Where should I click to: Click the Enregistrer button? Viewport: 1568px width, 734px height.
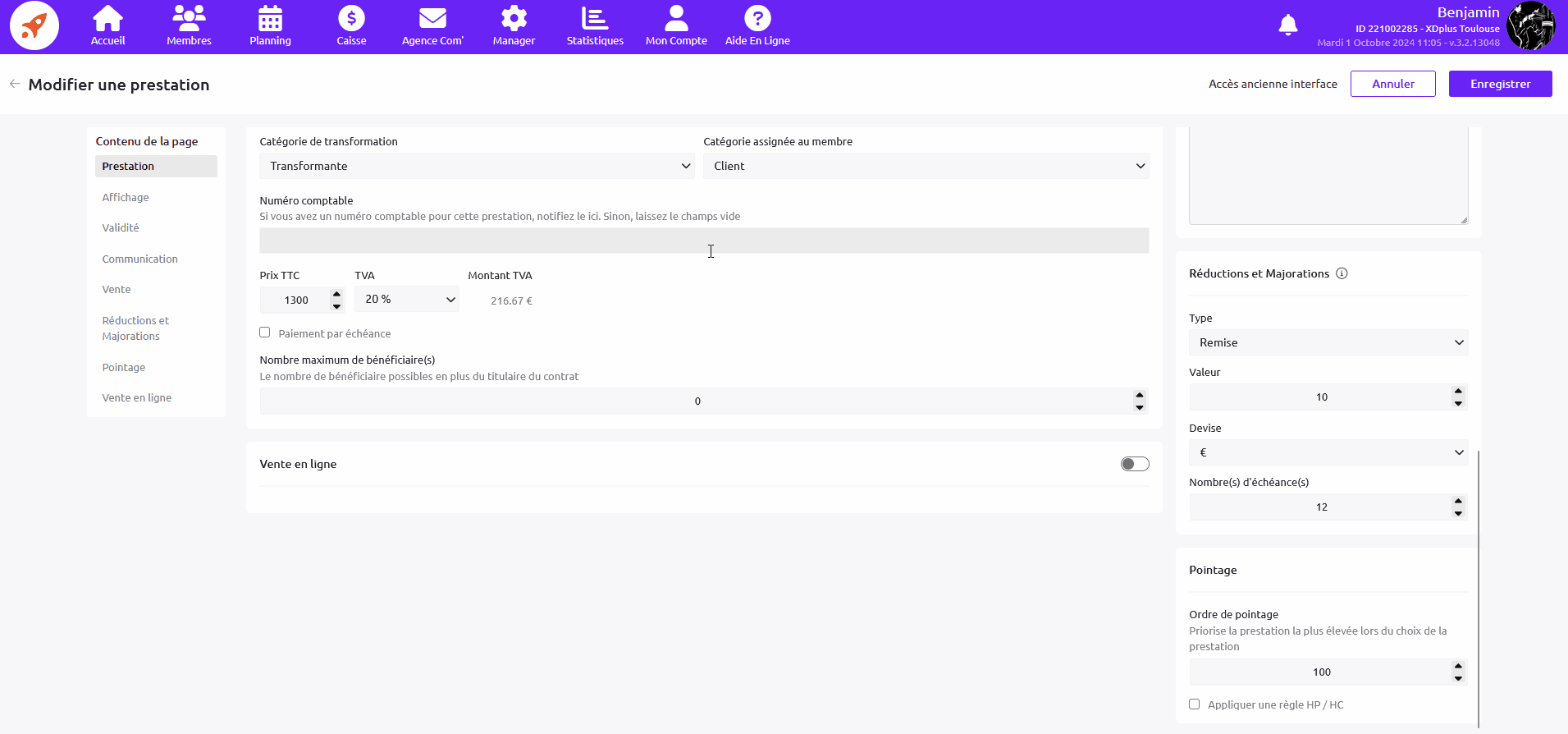[x=1500, y=84]
